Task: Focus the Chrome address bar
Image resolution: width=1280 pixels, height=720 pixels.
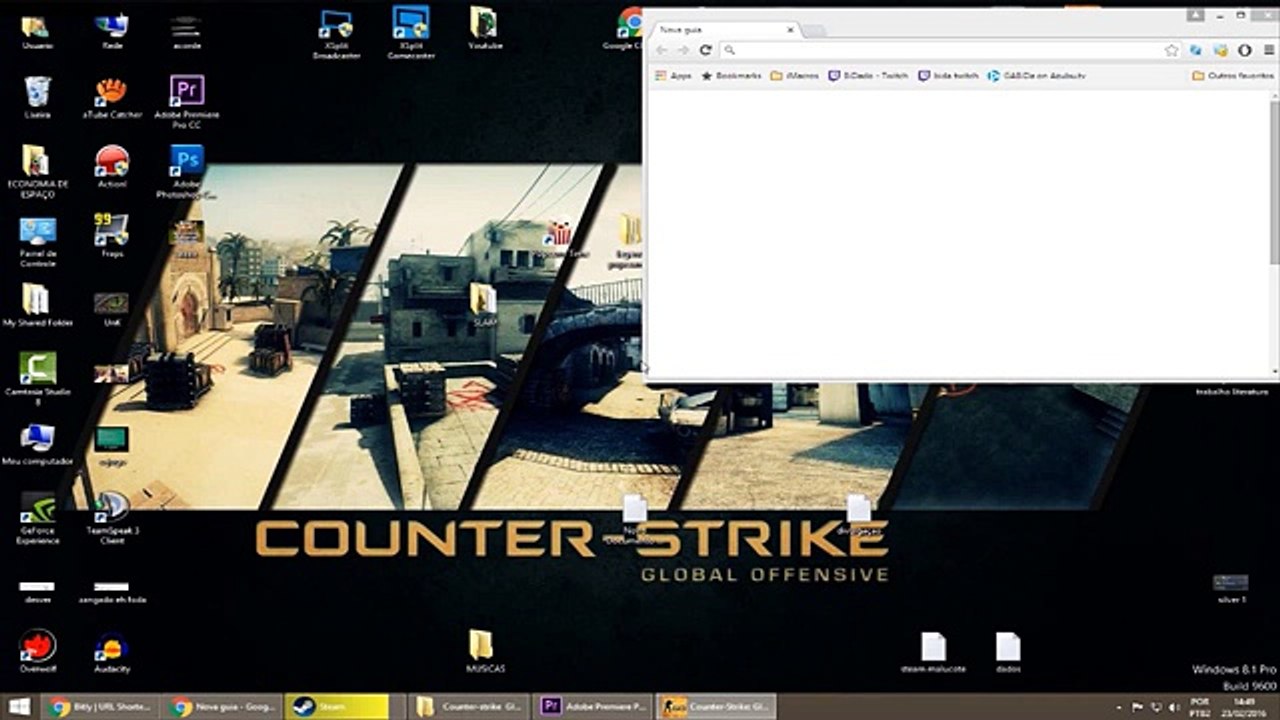Action: click(x=950, y=50)
